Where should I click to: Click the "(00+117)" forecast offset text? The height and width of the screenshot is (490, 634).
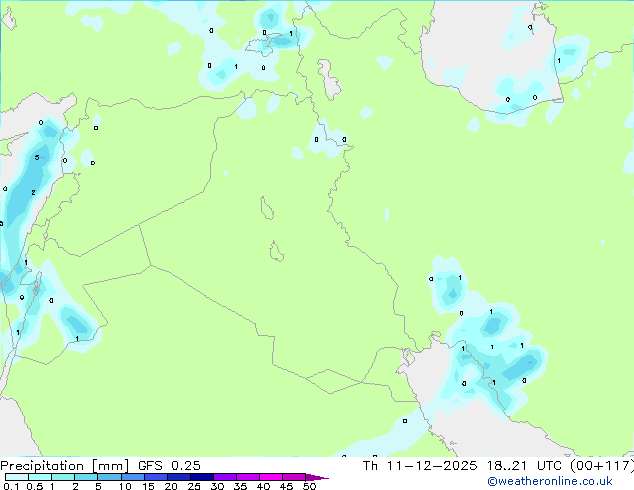click(602, 466)
